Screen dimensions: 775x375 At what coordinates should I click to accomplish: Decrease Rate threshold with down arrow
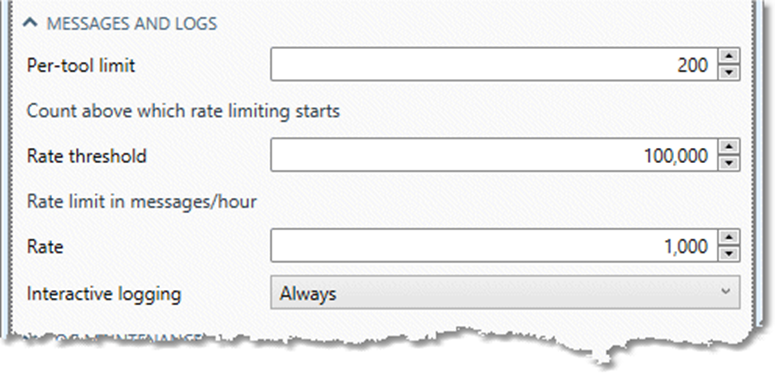[x=729, y=163]
